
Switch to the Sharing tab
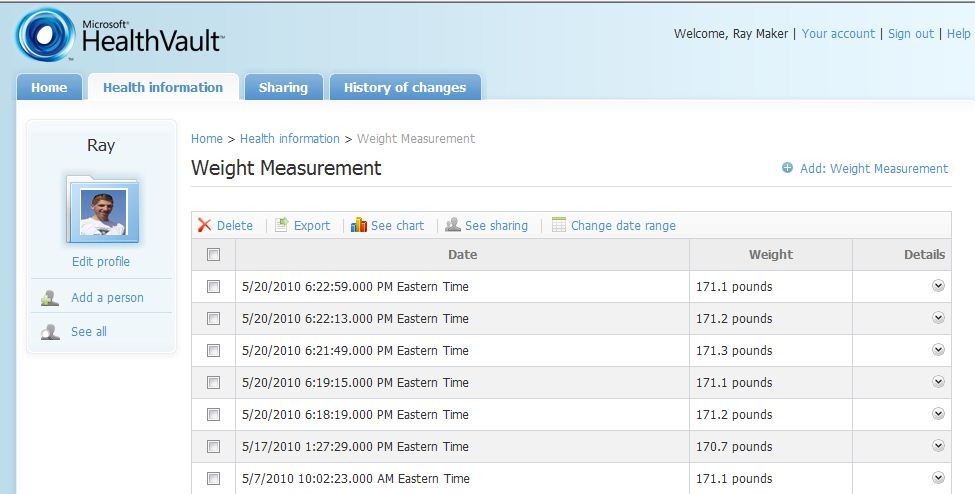pyautogui.click(x=284, y=87)
